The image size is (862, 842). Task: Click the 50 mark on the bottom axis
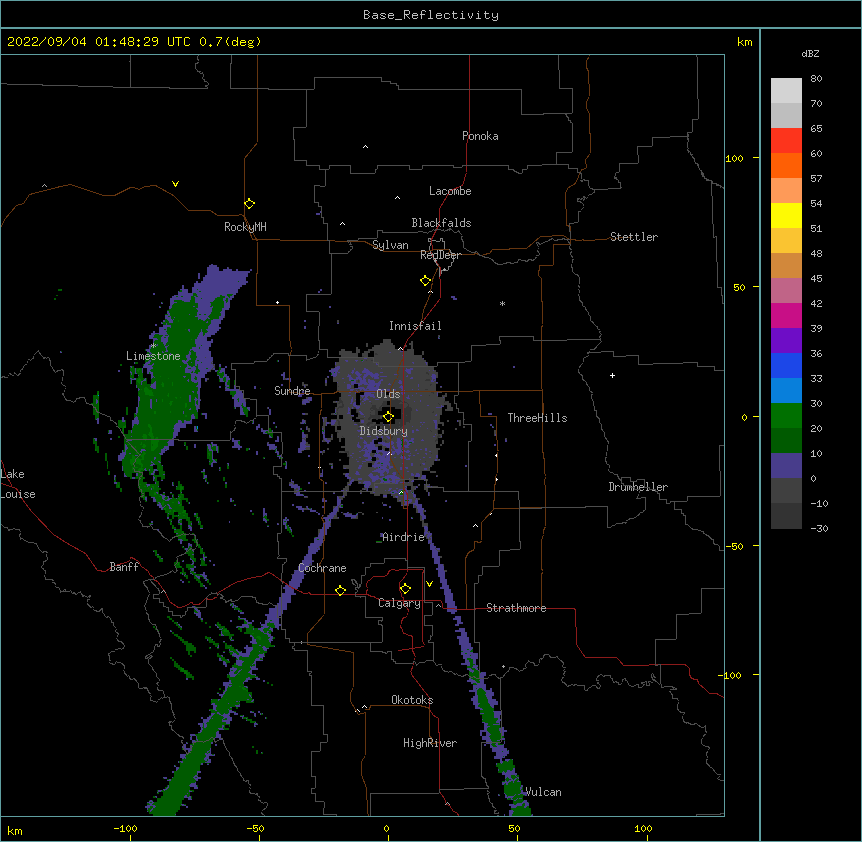click(514, 828)
